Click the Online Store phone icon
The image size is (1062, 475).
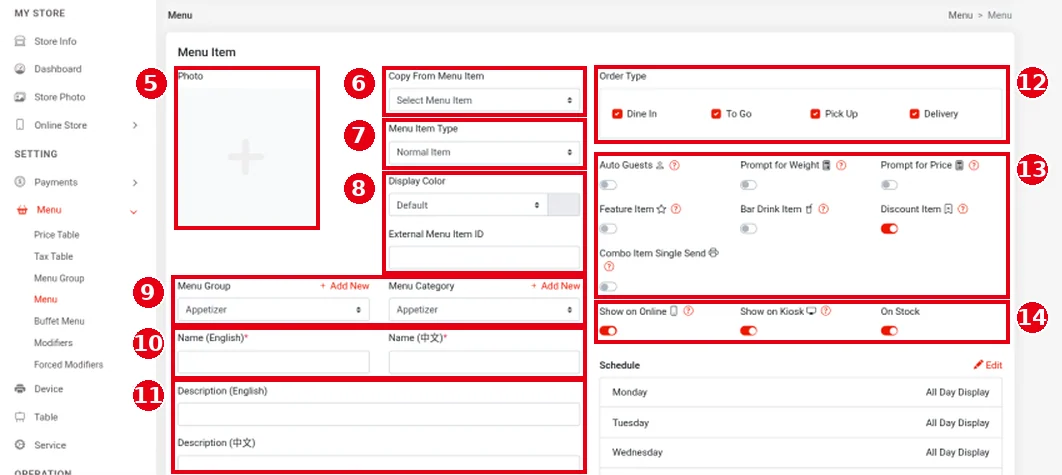(x=20, y=125)
